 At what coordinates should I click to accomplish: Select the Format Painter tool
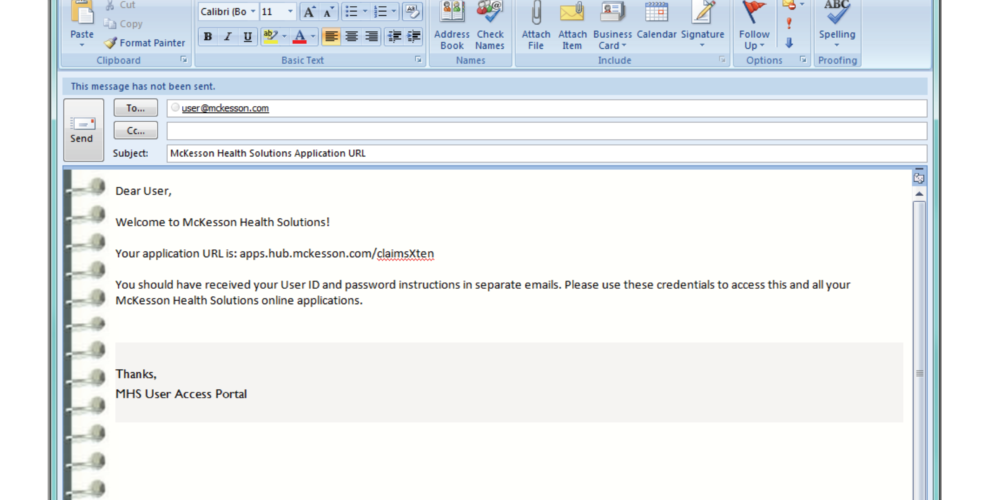pyautogui.click(x=146, y=43)
